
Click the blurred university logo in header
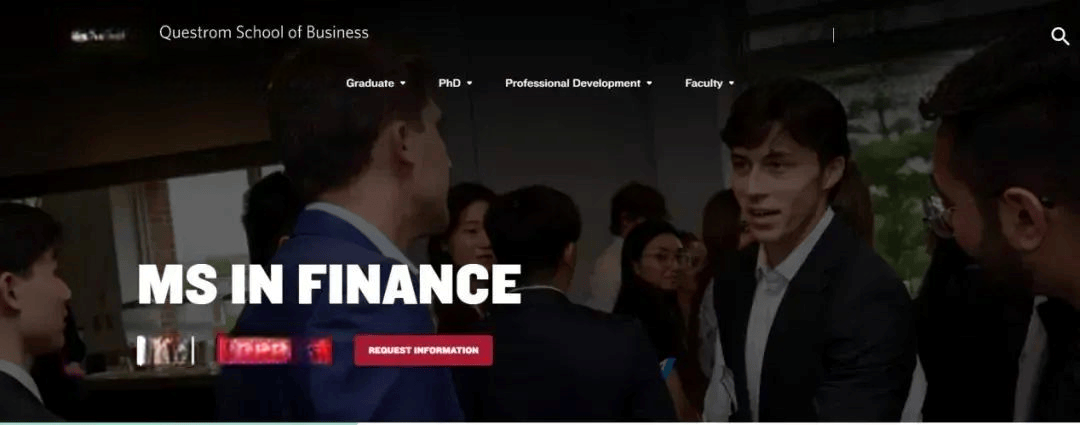98,35
